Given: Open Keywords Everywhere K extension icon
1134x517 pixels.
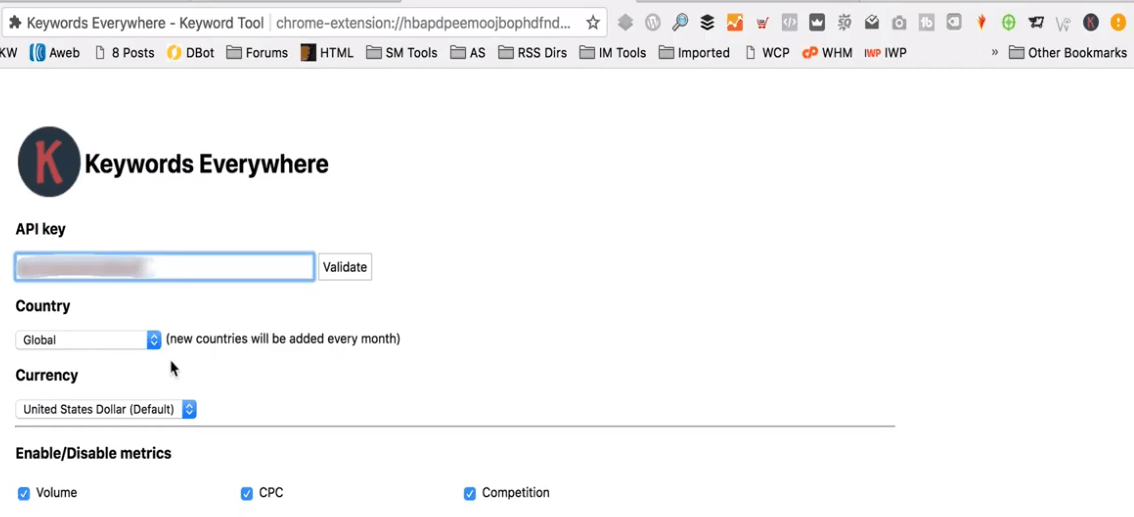Looking at the screenshot, I should pos(1091,22).
